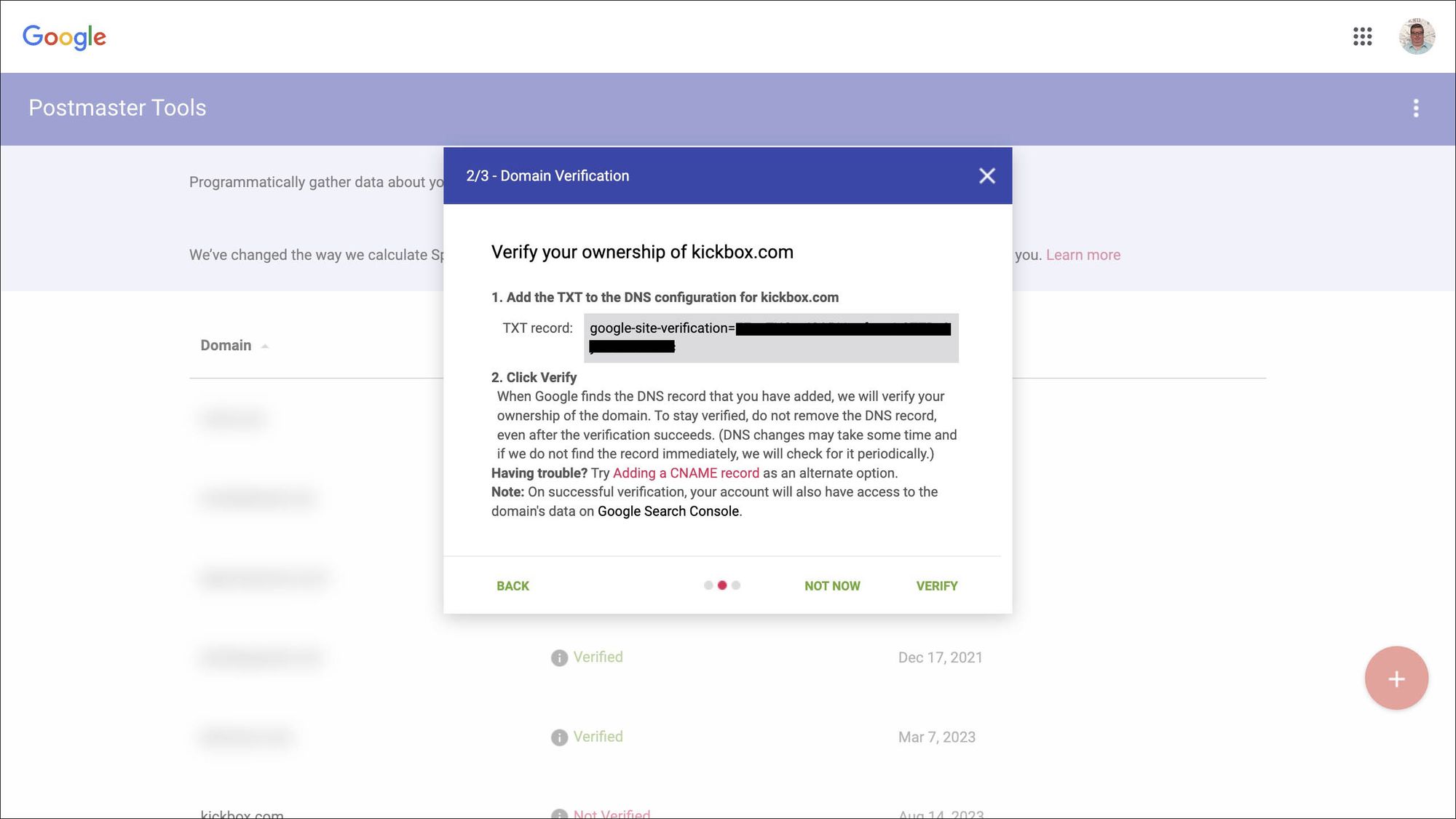The height and width of the screenshot is (819, 1456).
Task: Open Postmaster Tools three-dot menu
Action: click(x=1415, y=108)
